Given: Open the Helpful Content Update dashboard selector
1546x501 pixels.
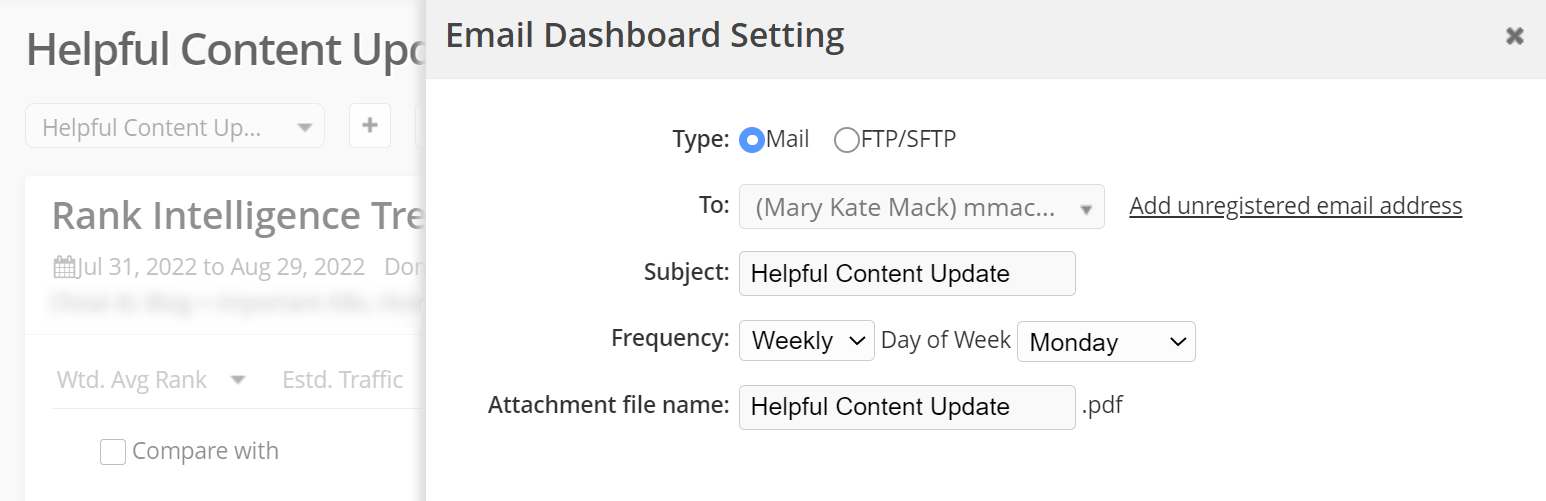Looking at the screenshot, I should [x=175, y=127].
